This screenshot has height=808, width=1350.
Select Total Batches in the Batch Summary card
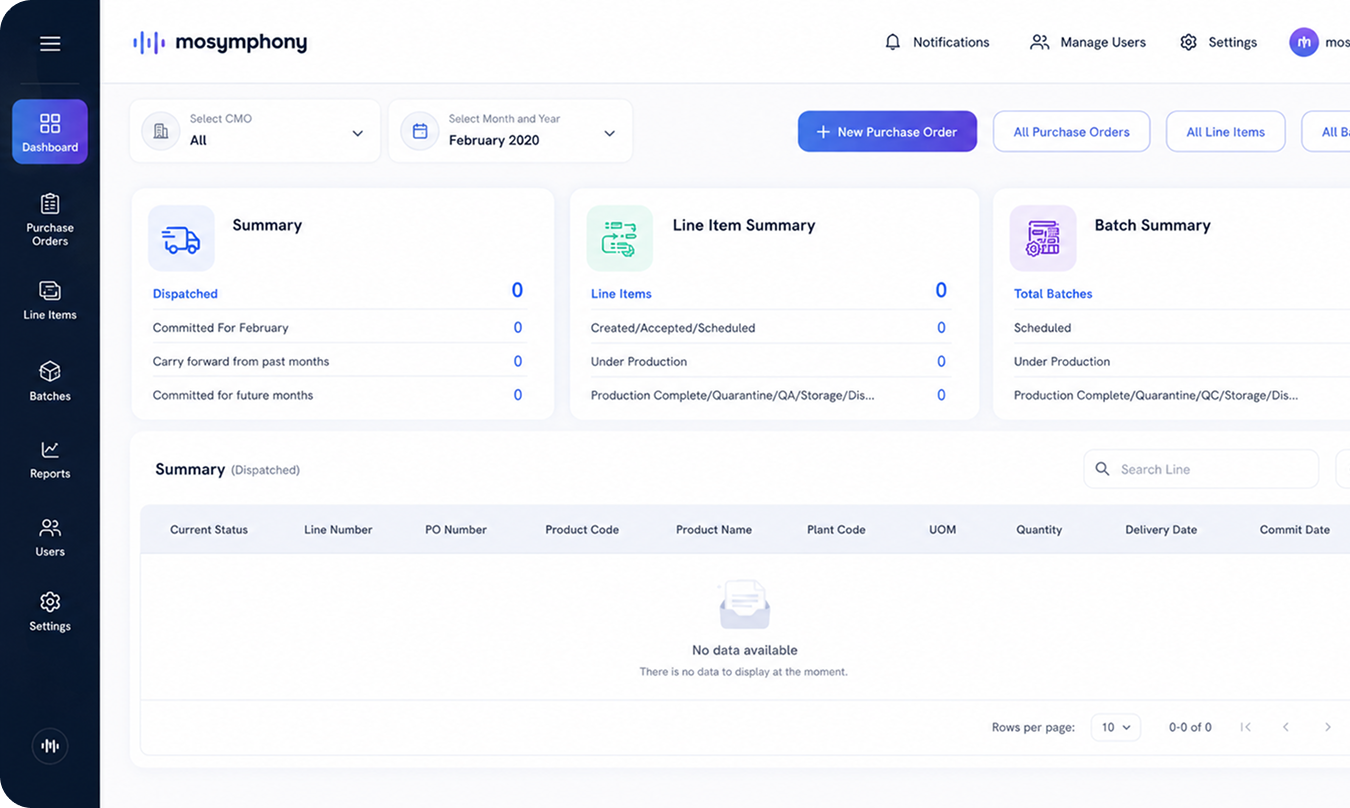pos(1053,294)
